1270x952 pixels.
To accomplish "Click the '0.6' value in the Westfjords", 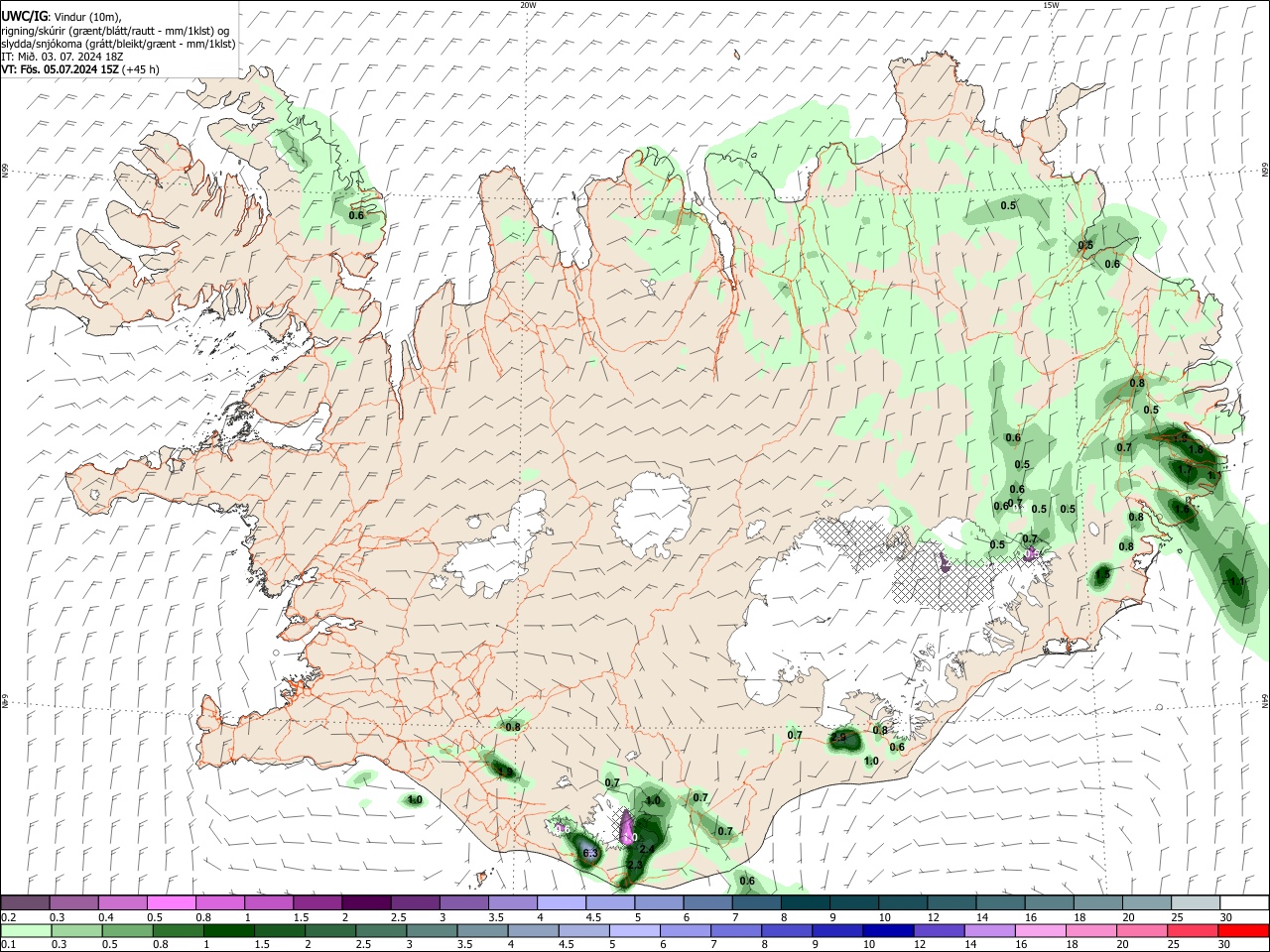I will (x=357, y=215).
